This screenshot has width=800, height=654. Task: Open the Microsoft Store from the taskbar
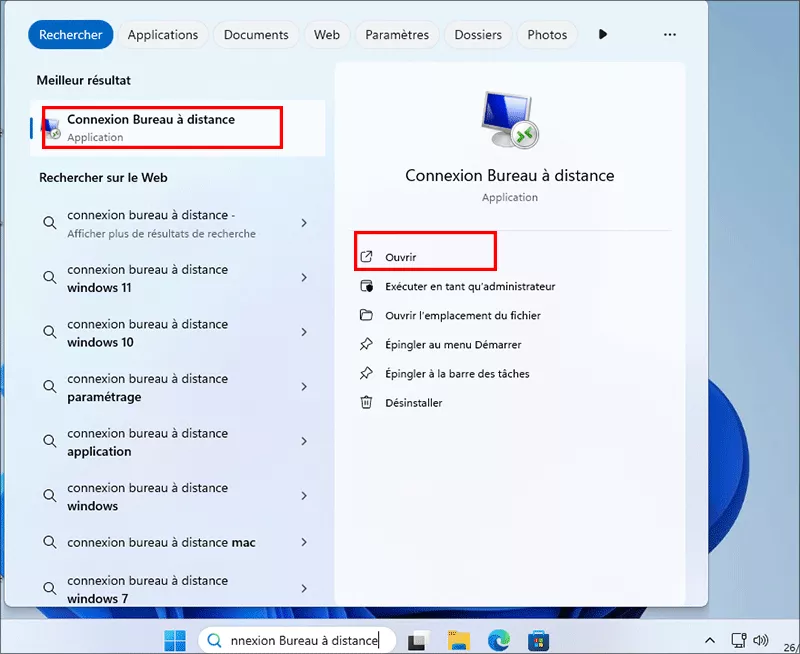coord(540,640)
